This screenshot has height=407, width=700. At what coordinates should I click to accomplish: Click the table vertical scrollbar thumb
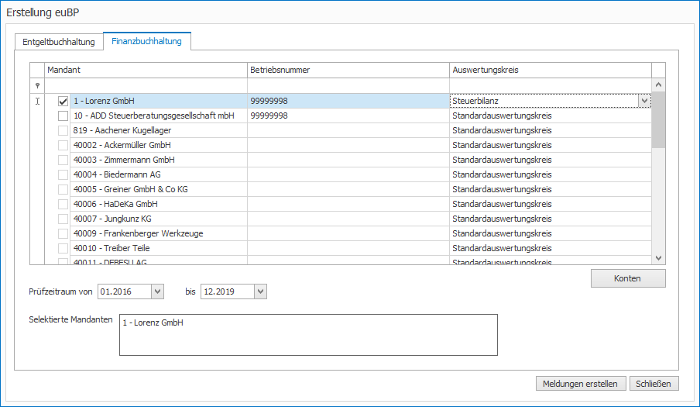coord(658,120)
